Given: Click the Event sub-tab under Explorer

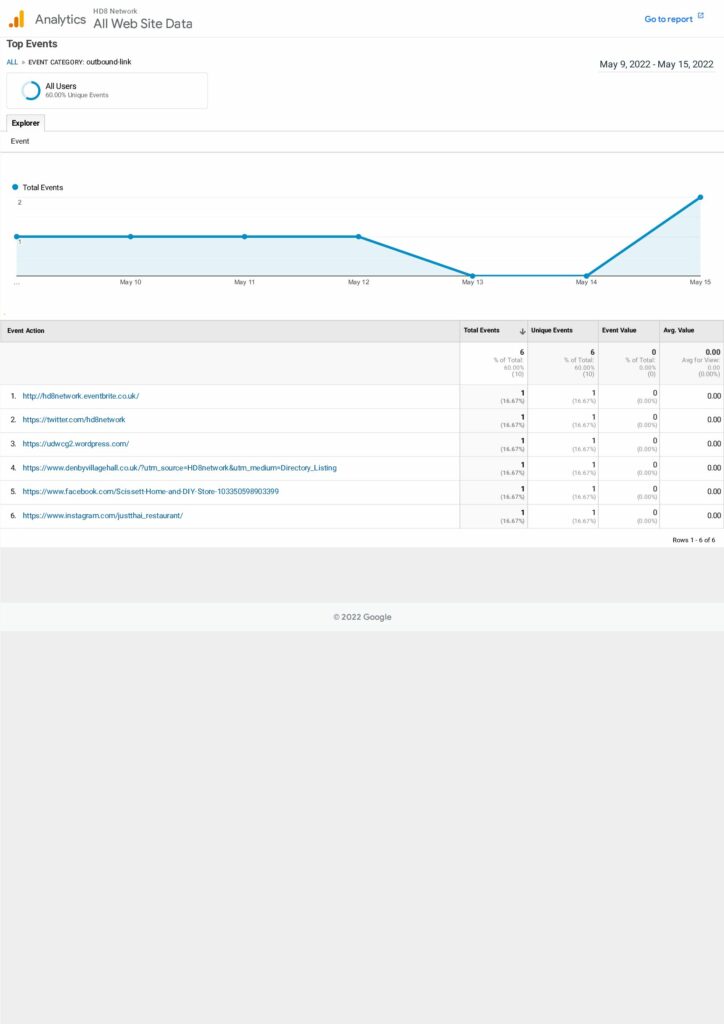Looking at the screenshot, I should (x=20, y=142).
